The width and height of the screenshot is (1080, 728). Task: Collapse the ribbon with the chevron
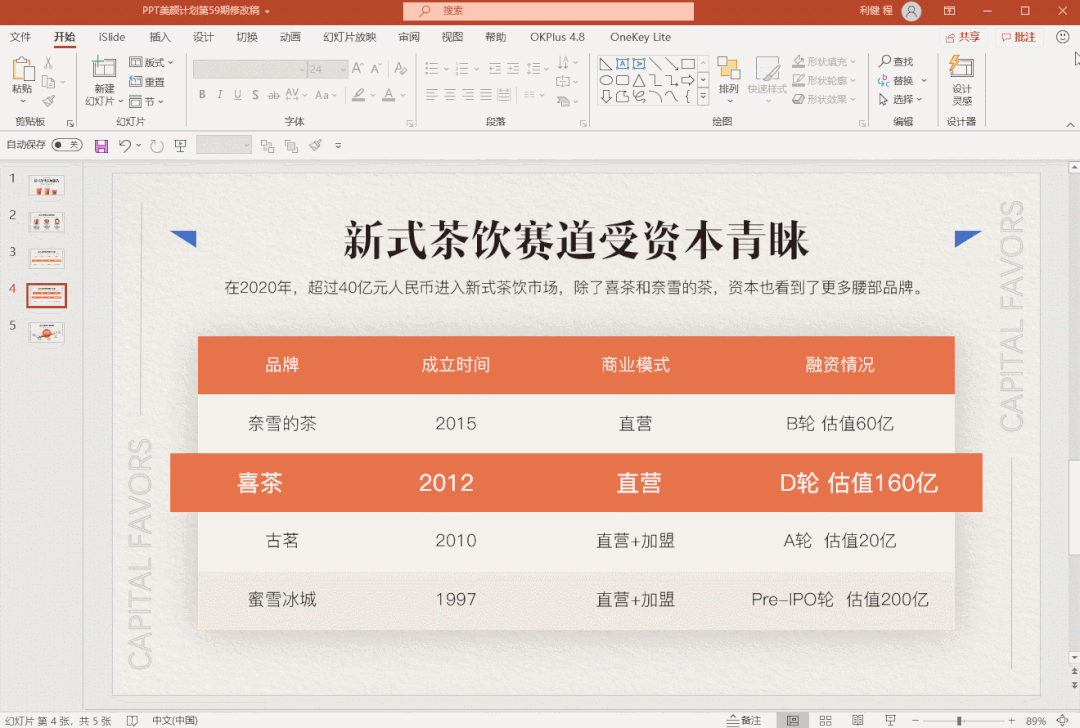tap(1070, 125)
